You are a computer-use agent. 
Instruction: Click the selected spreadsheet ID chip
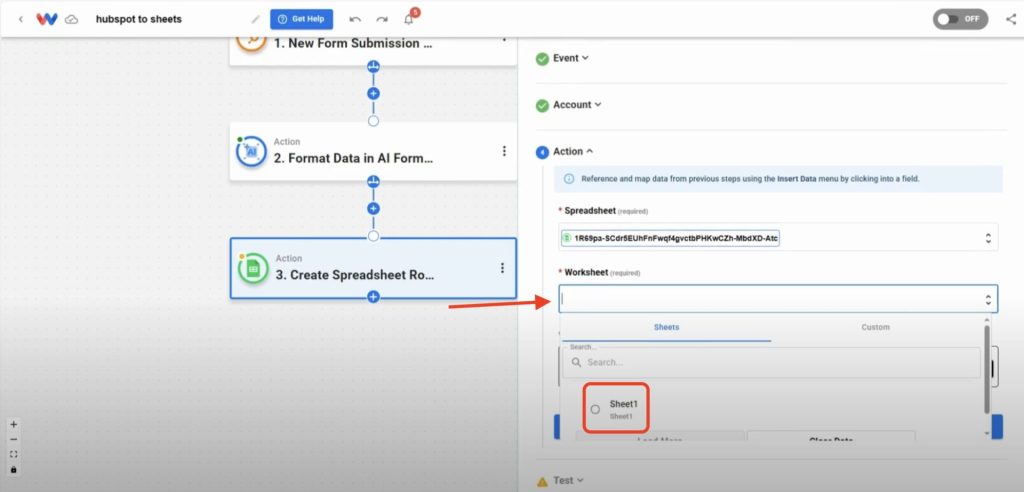tap(671, 239)
